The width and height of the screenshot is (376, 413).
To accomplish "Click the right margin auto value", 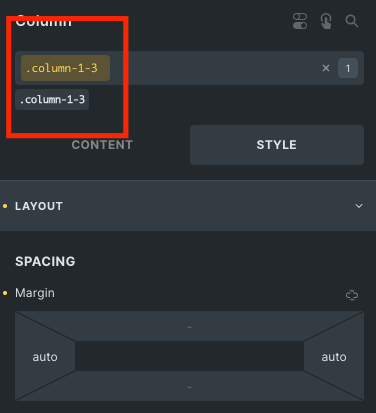I will point(334,357).
